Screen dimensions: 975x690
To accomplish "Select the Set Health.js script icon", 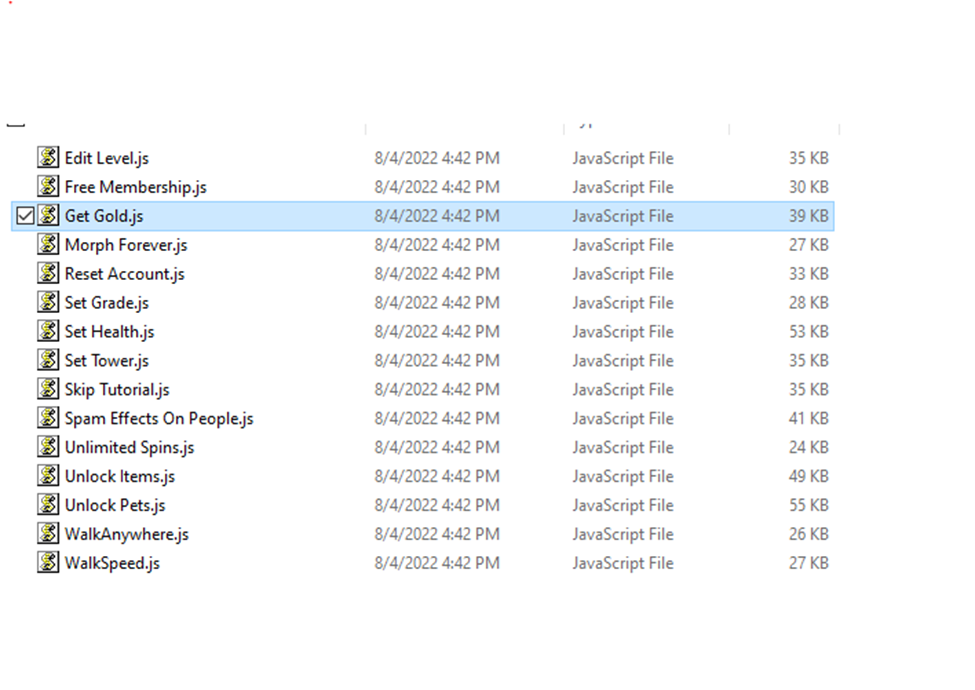I will coord(48,332).
